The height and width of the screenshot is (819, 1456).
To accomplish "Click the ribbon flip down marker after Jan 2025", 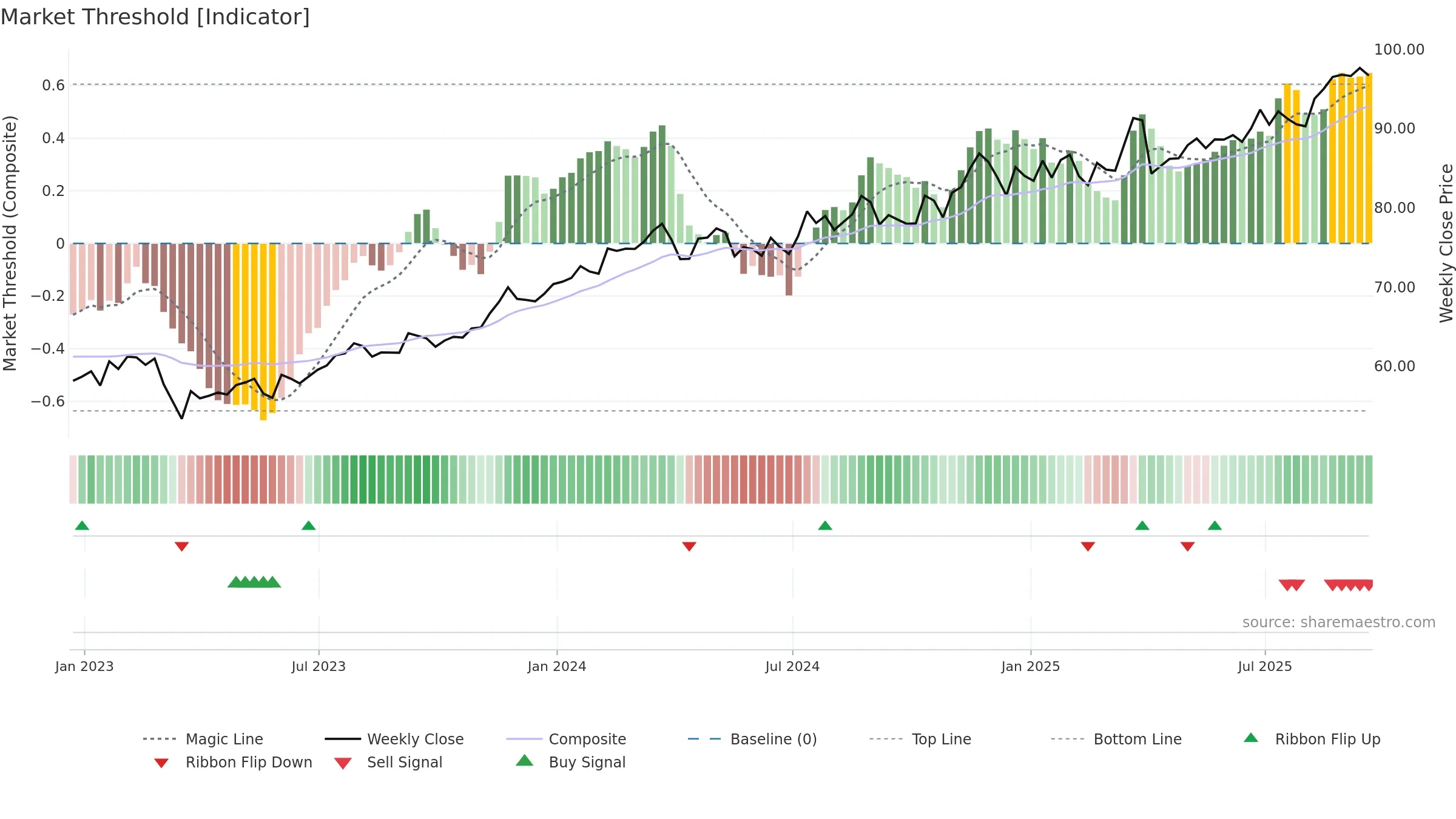I will click(x=1088, y=547).
